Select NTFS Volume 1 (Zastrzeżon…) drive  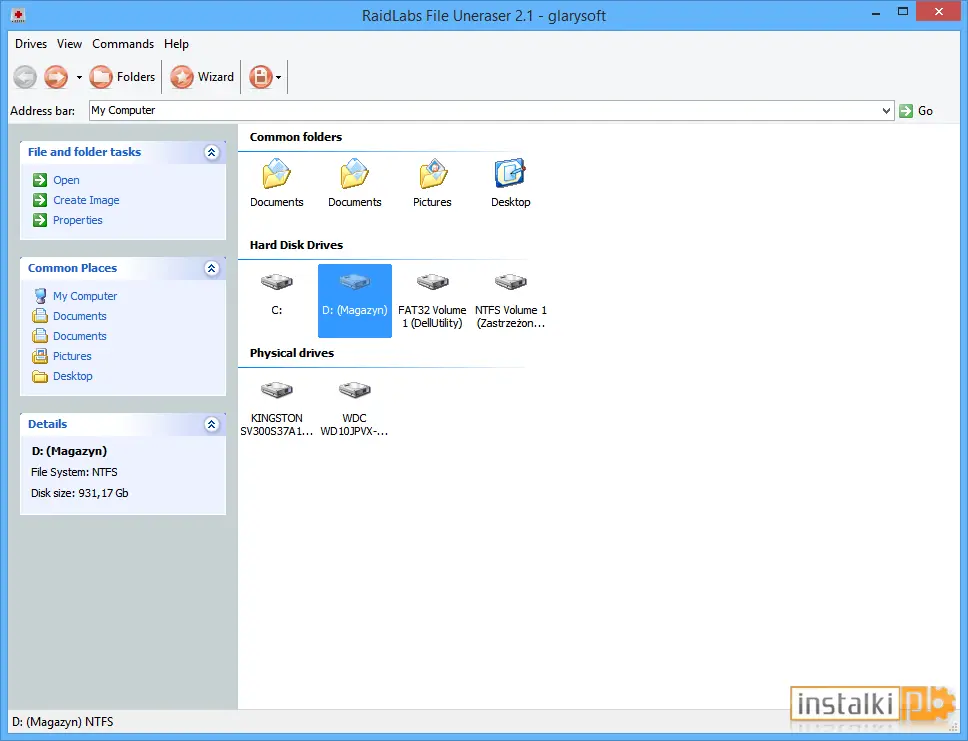pos(511,300)
